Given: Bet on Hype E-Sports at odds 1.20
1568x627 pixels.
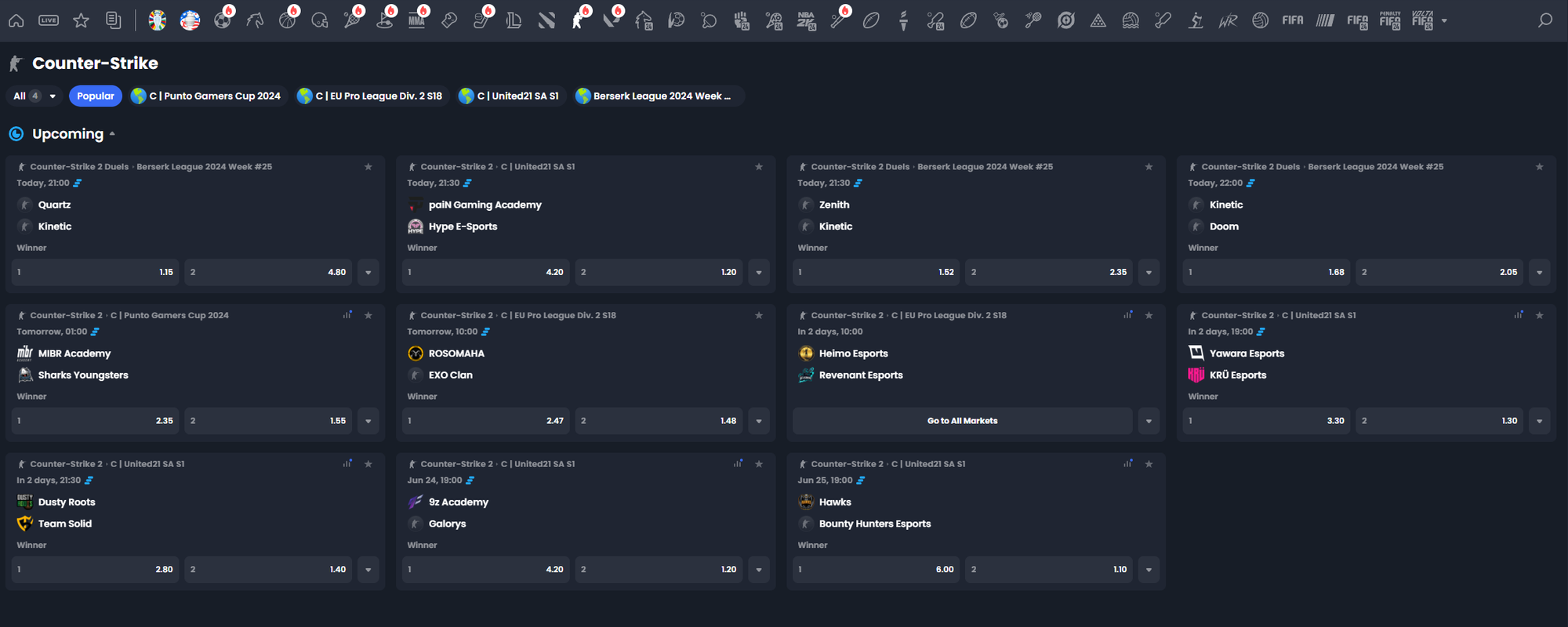Looking at the screenshot, I should click(659, 272).
